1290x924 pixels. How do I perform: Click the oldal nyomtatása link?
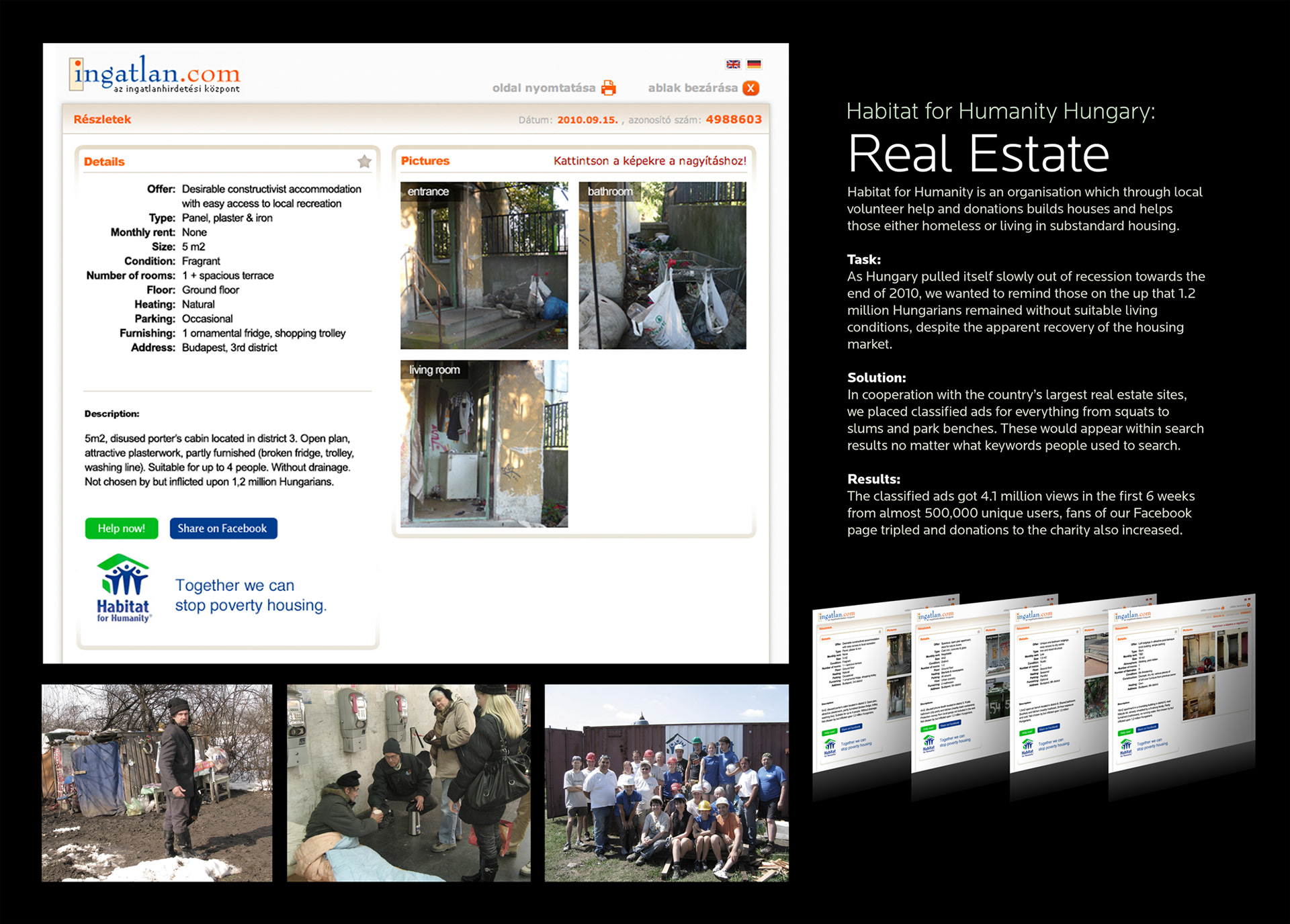click(x=543, y=88)
